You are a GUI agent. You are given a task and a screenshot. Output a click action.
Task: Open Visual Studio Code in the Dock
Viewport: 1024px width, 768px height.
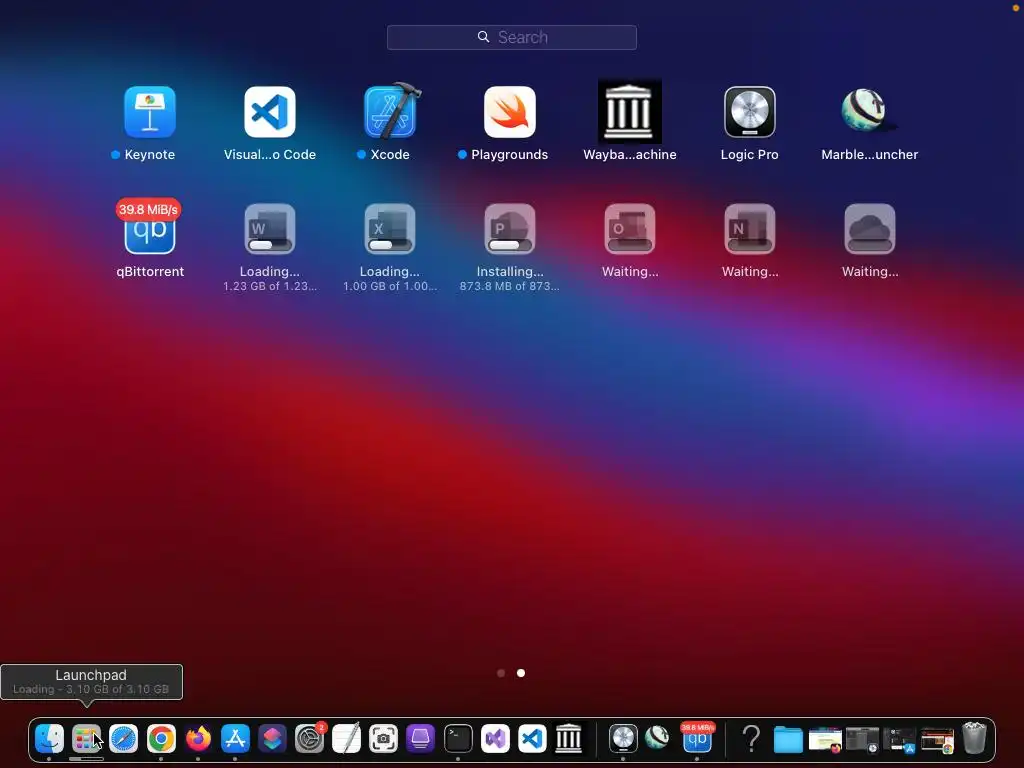pos(532,739)
